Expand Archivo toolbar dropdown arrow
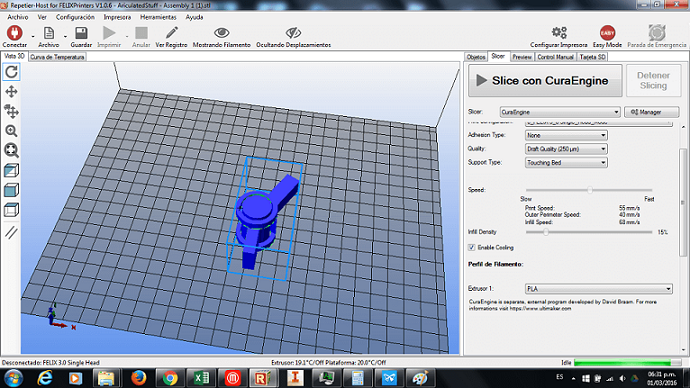The image size is (690, 388). 65,37
